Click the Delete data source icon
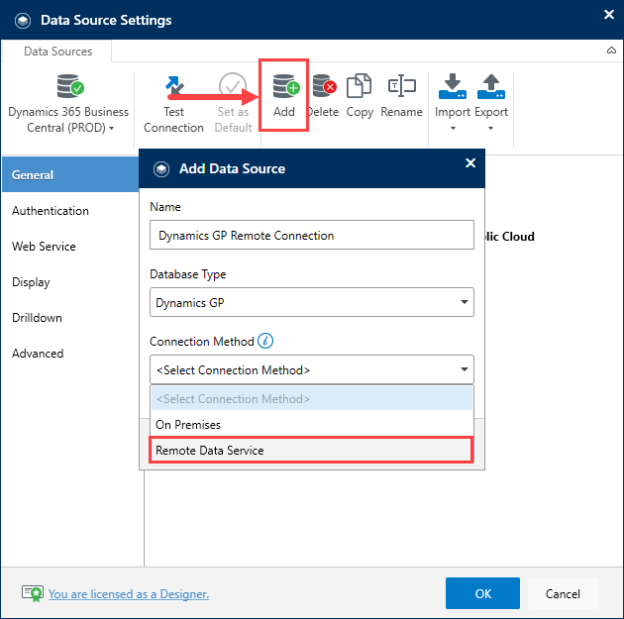 pyautogui.click(x=324, y=86)
